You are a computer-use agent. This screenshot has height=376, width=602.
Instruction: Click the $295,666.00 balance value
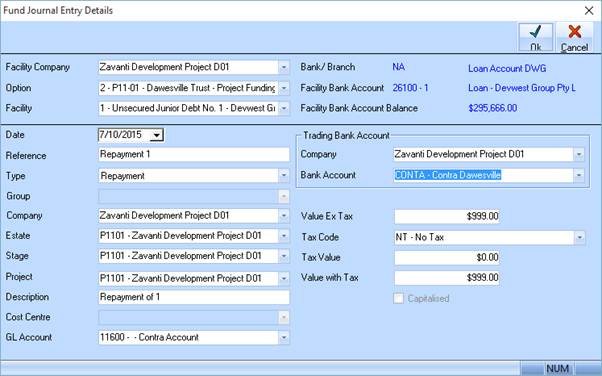tap(493, 108)
